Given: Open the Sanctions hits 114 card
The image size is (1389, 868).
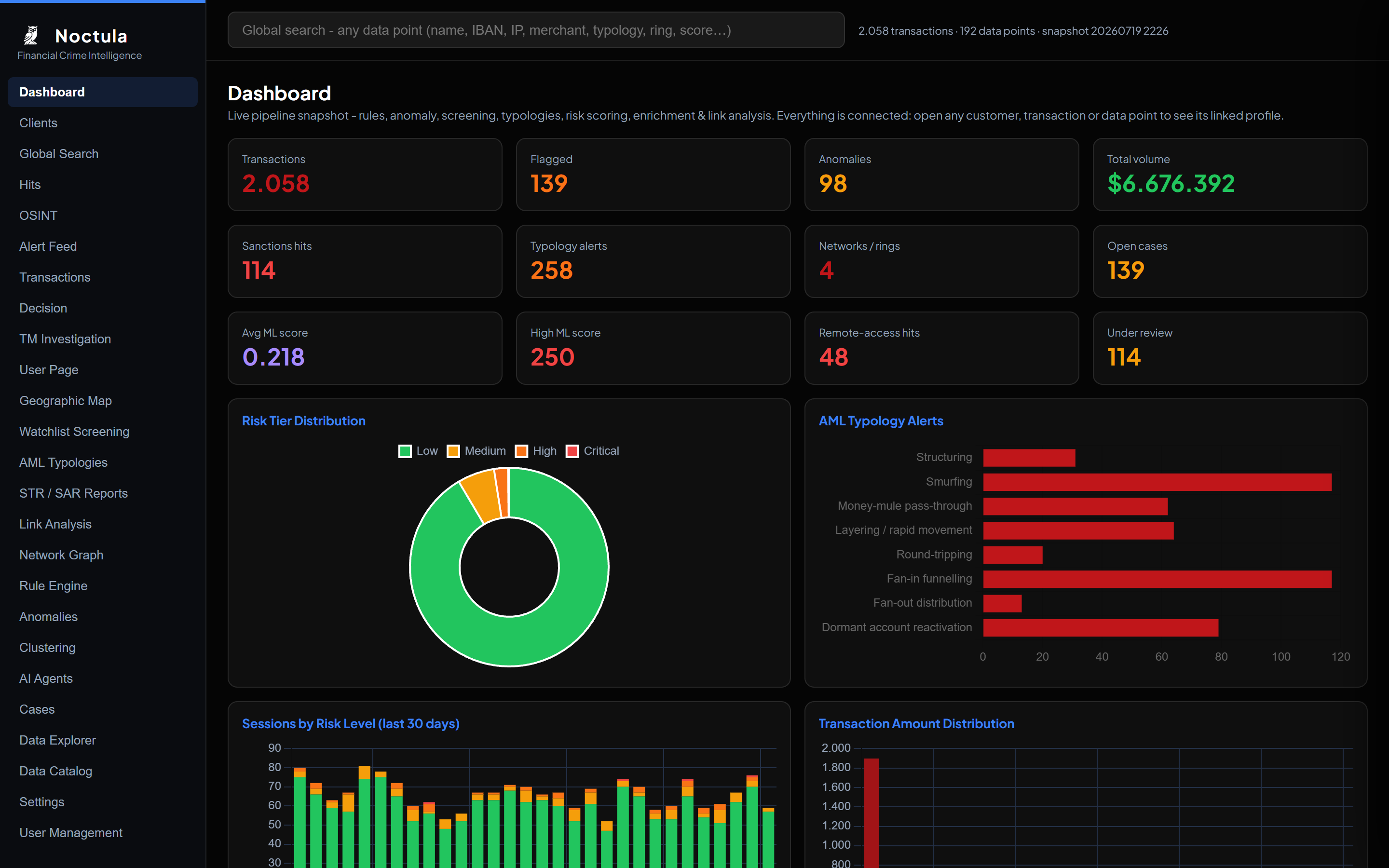Looking at the screenshot, I should [x=365, y=261].
